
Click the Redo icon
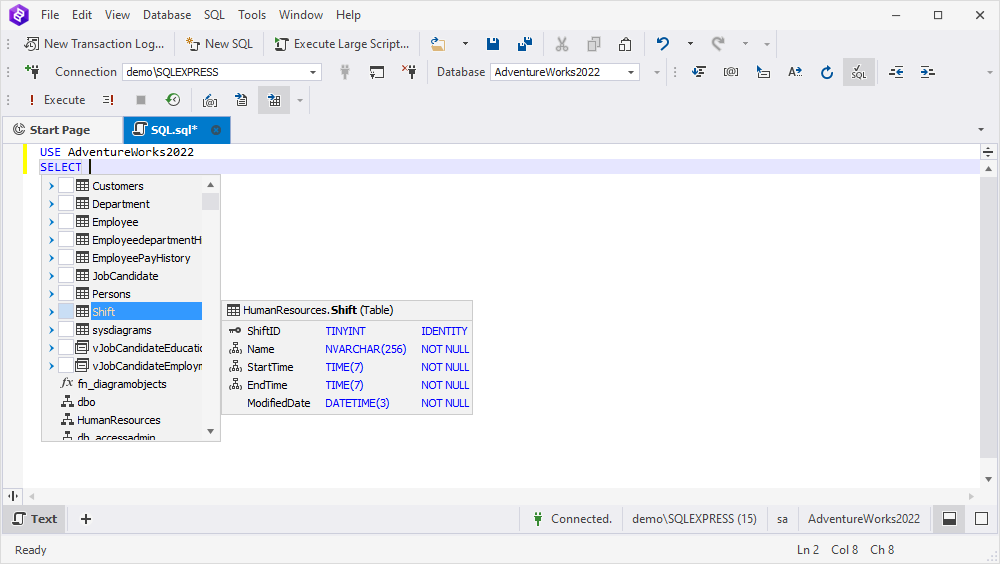(718, 44)
